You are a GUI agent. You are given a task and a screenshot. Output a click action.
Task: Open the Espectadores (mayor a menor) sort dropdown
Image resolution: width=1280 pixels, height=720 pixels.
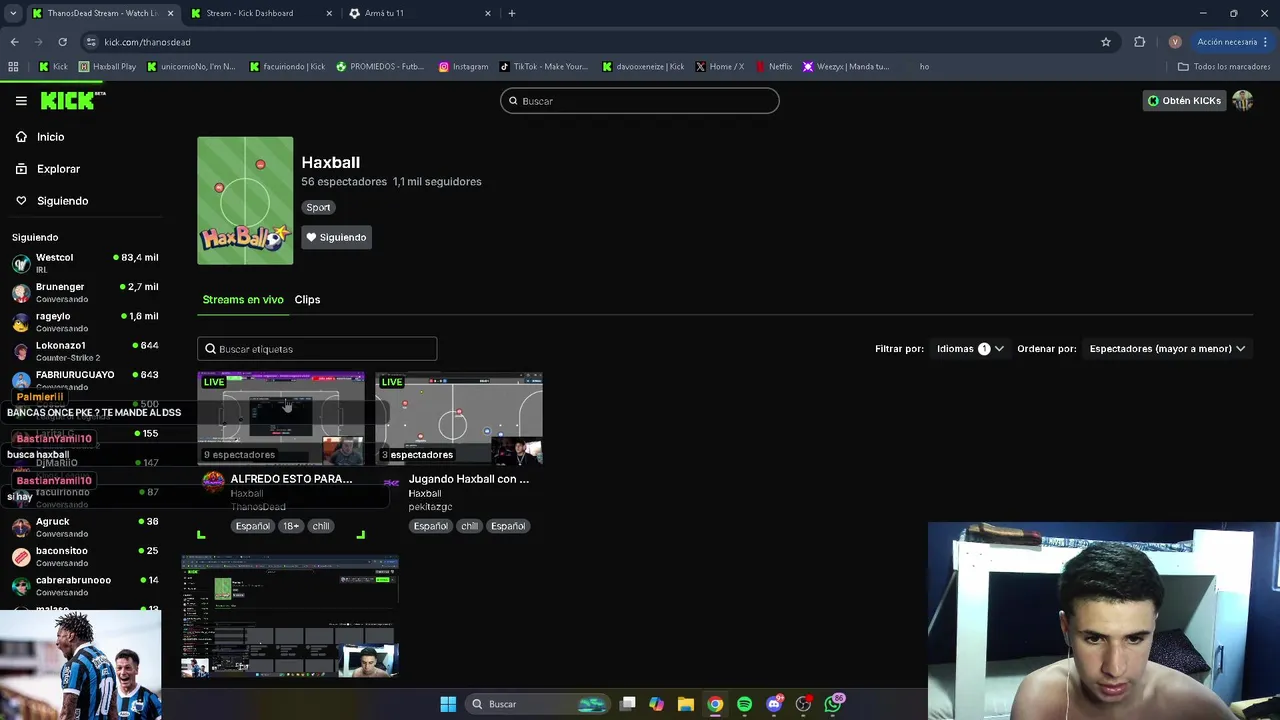[1167, 349]
